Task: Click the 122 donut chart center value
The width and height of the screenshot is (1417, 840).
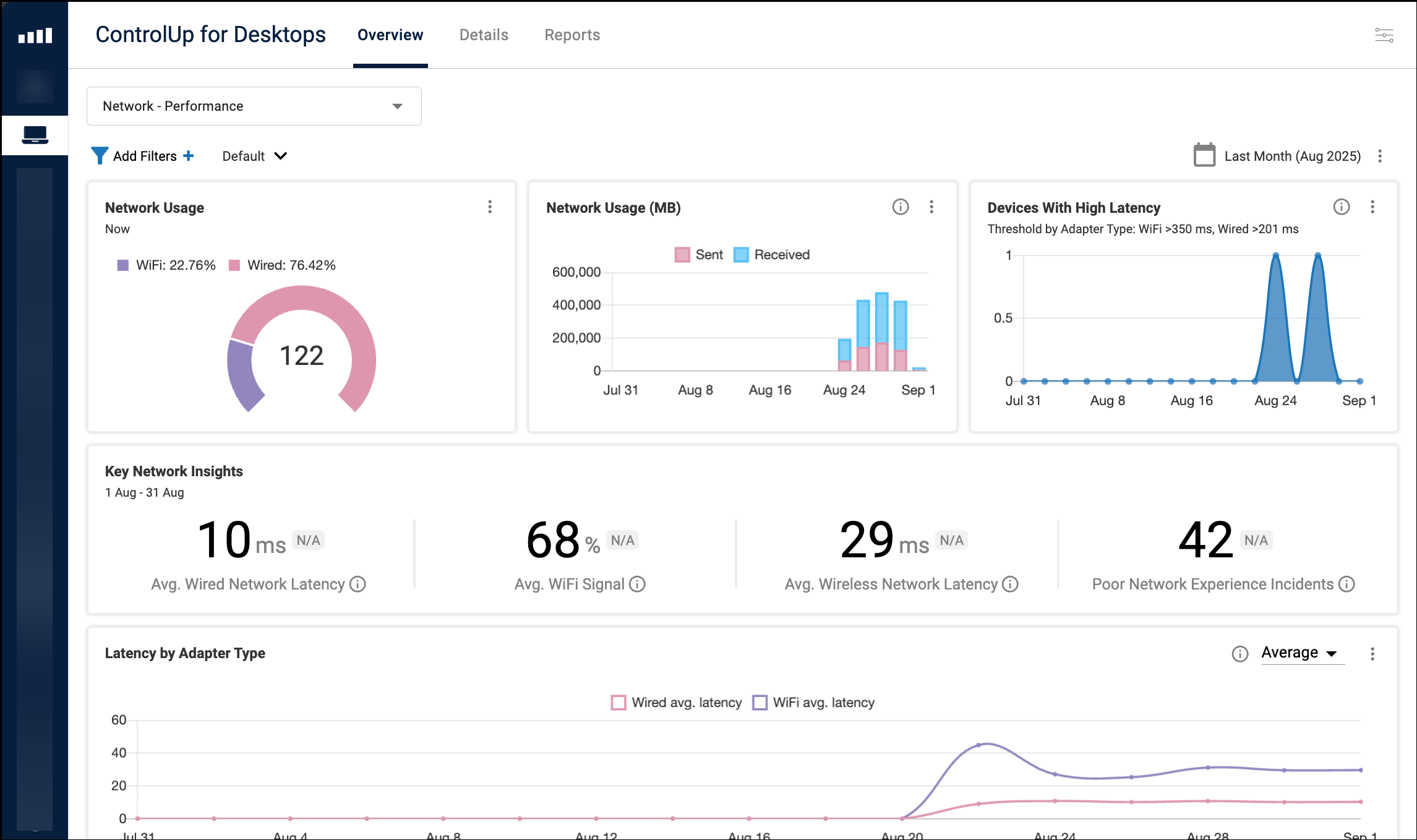Action: (x=302, y=356)
